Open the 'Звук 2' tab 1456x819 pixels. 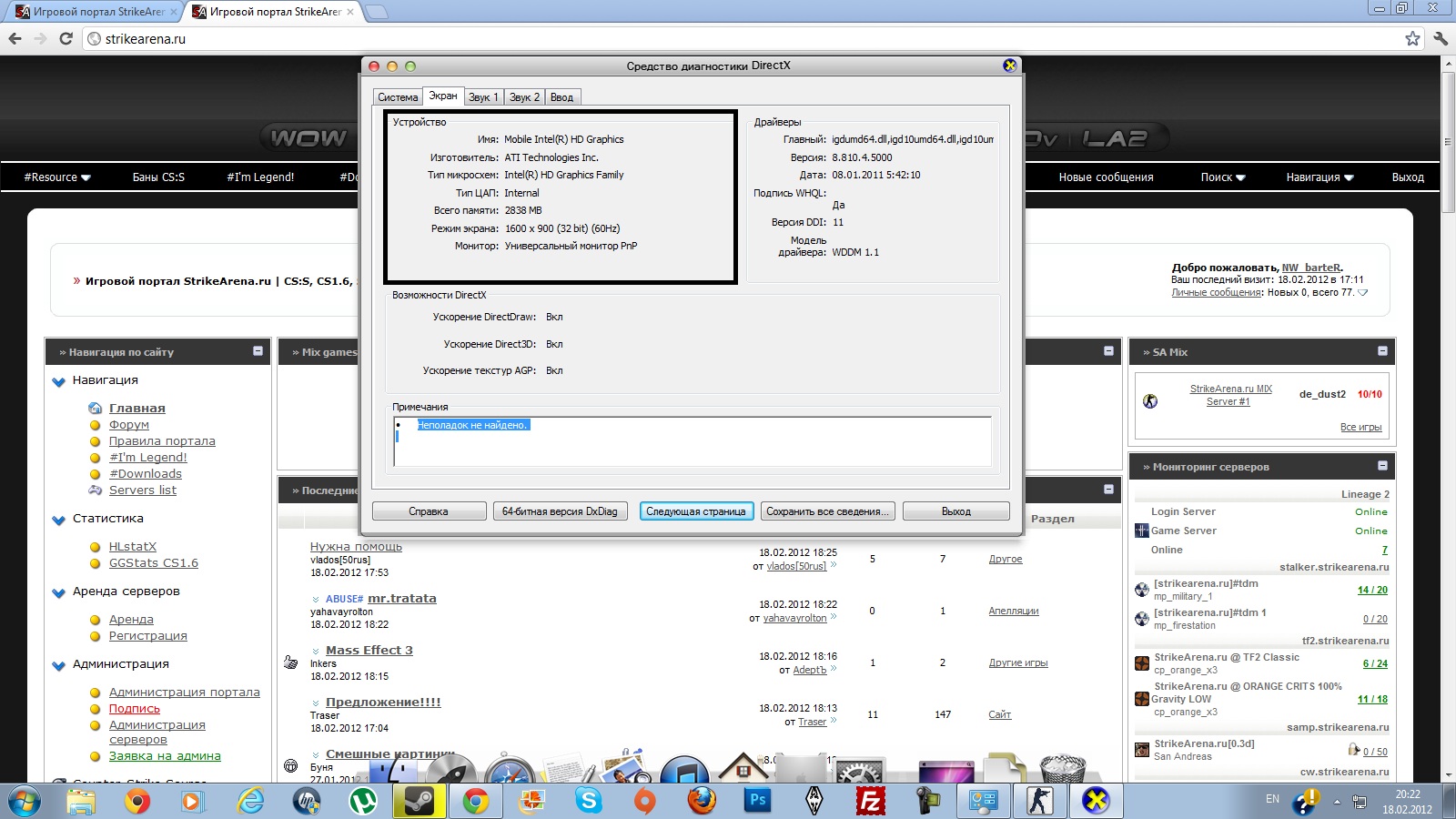point(524,97)
